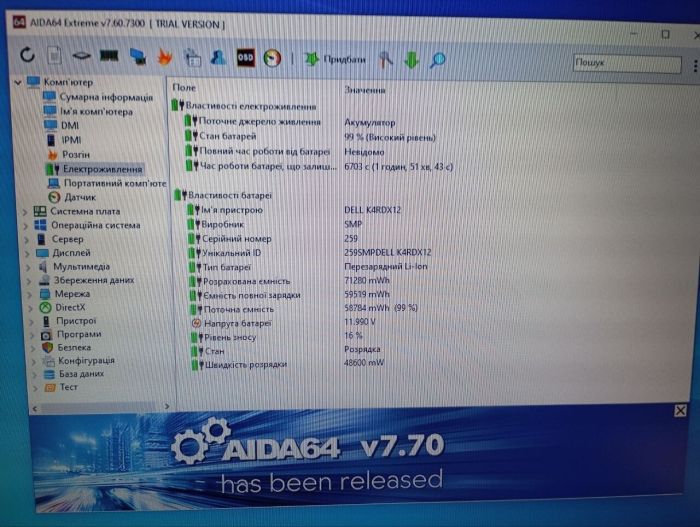
Task: Click the Пошук search input field
Action: (625, 63)
